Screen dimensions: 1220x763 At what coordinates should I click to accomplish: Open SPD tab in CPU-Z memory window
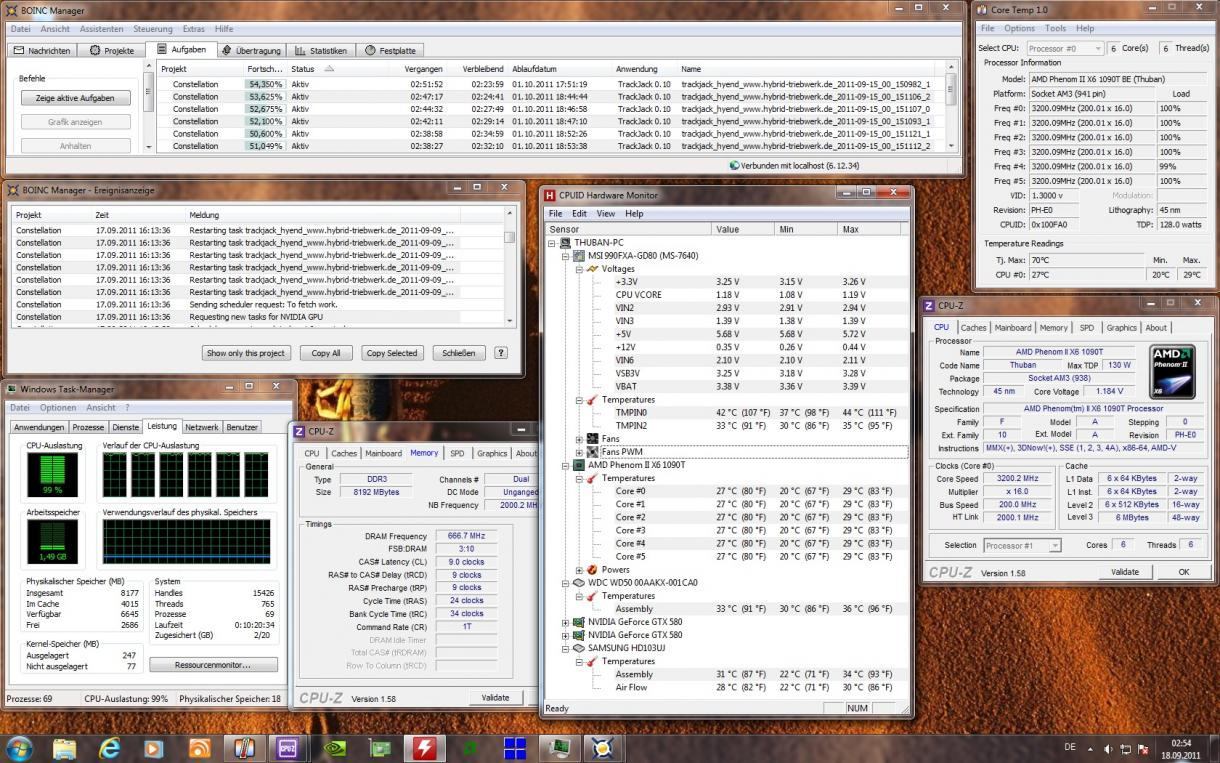[x=457, y=453]
